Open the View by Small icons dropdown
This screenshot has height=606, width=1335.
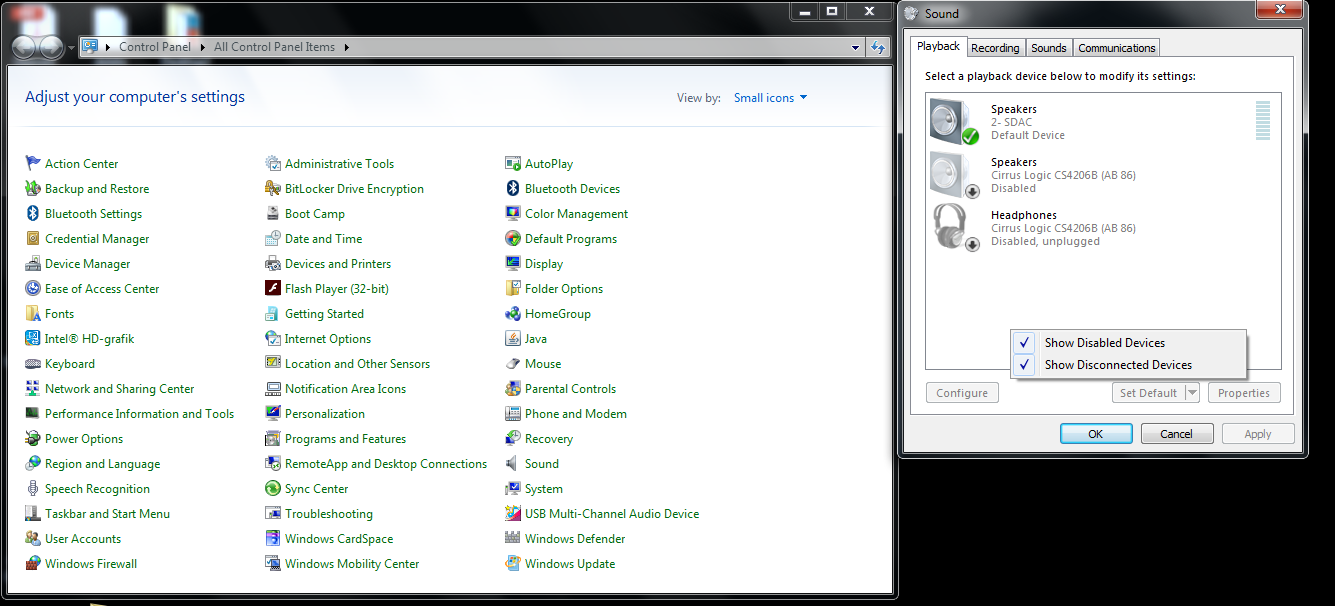(x=770, y=98)
